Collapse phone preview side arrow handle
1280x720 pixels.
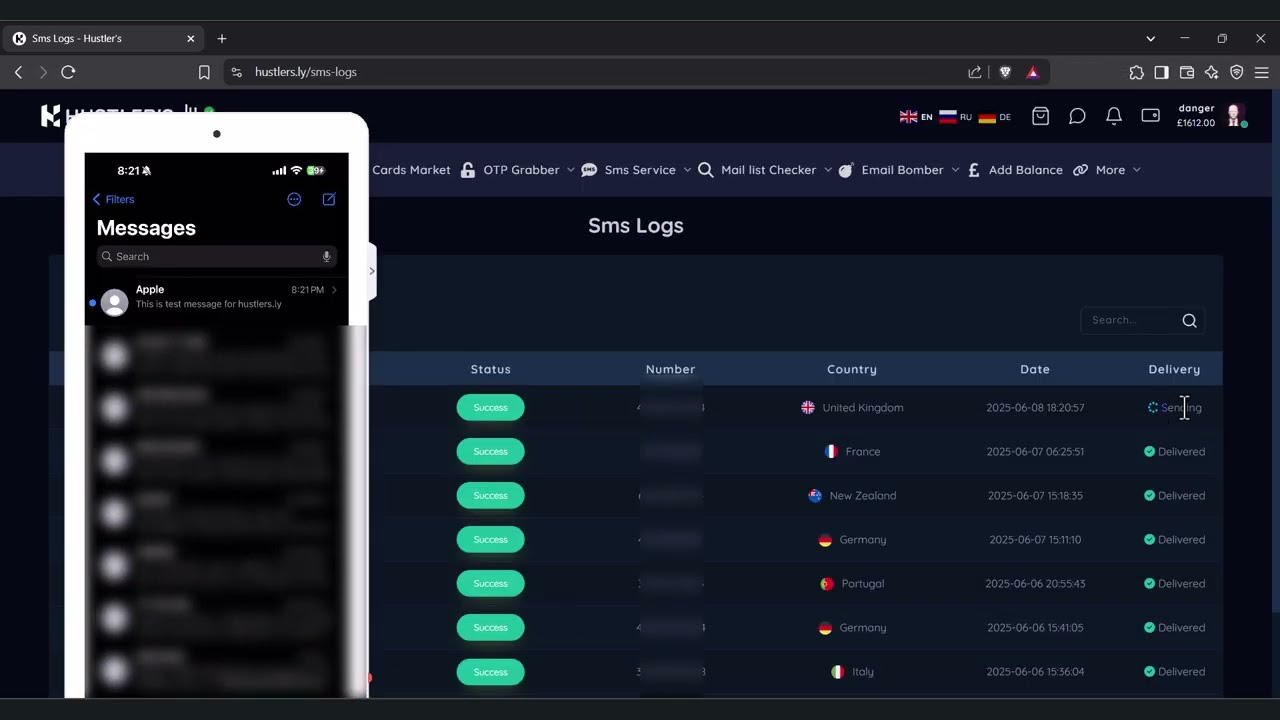pos(372,270)
